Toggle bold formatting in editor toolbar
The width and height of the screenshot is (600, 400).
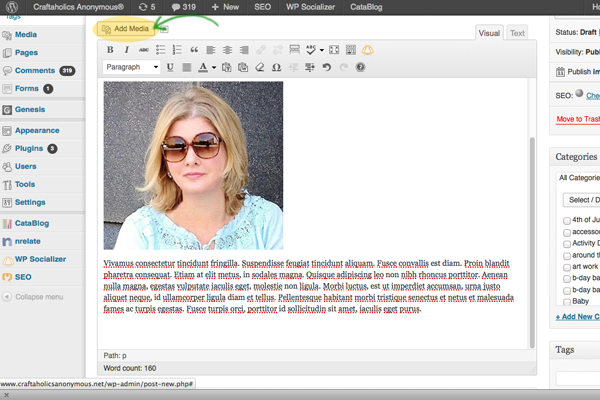coord(111,49)
